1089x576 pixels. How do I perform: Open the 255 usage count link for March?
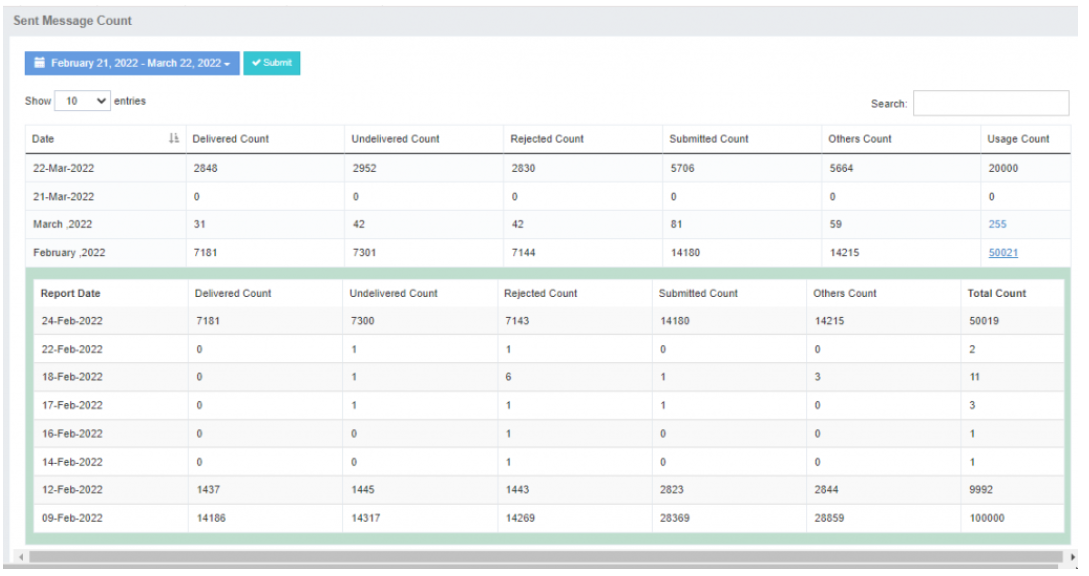[x=997, y=225]
